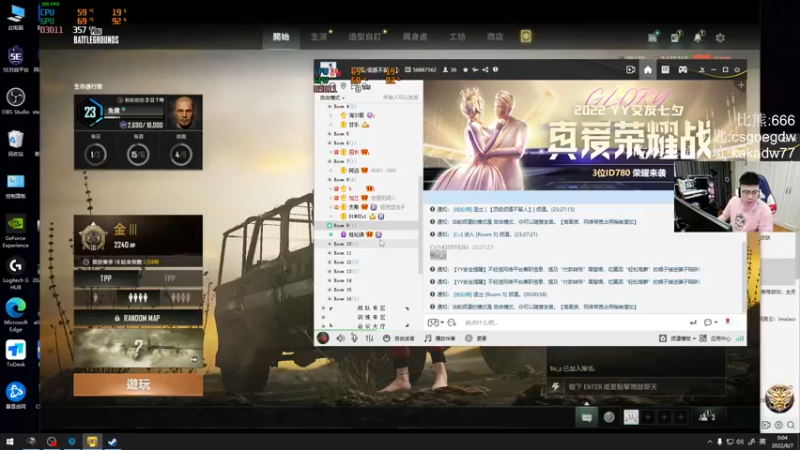The image size is (800, 450).
Task: Open the YY channel template menu
Action: pos(678,338)
